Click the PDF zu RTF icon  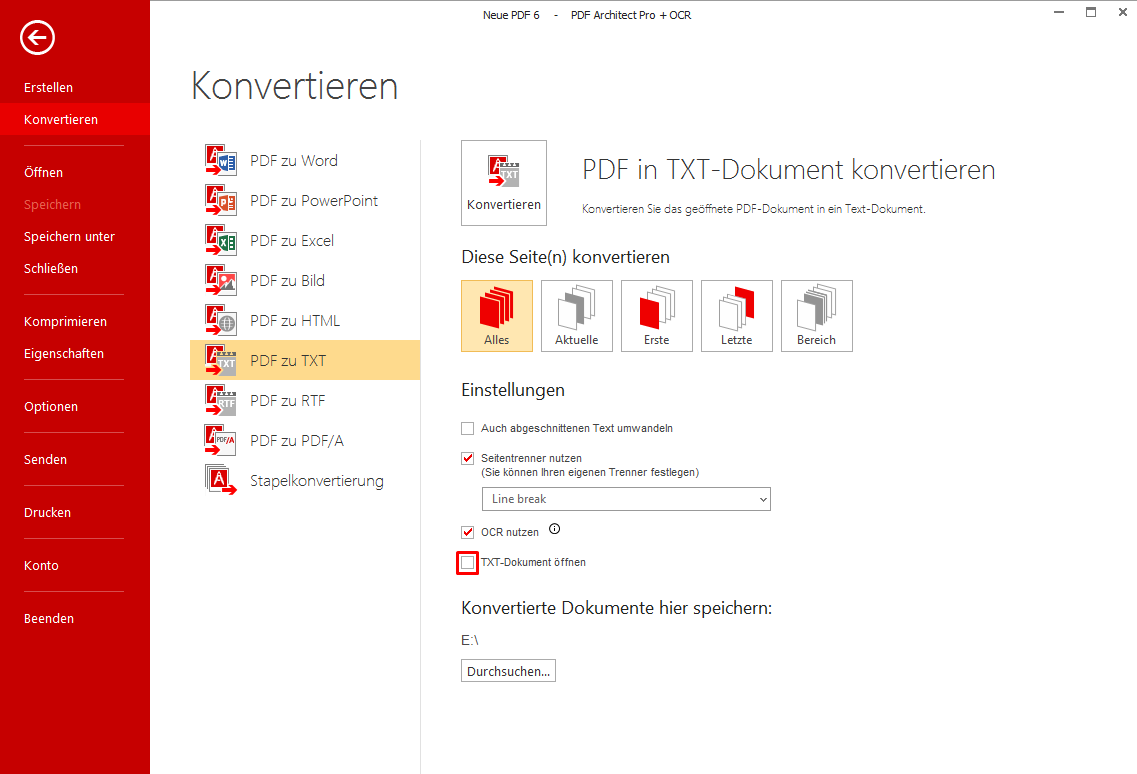coord(220,400)
